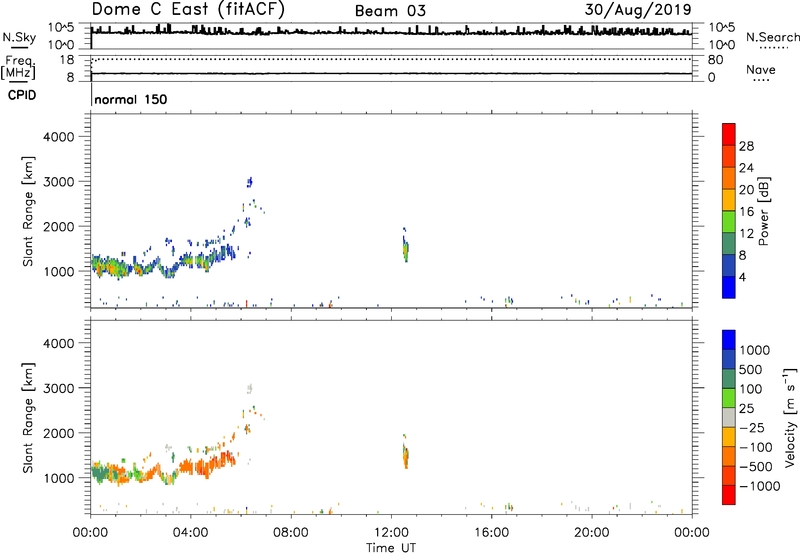Screen dimensions: 800x554
Task: Click the 'normal 150' CPID text
Action: [131, 99]
